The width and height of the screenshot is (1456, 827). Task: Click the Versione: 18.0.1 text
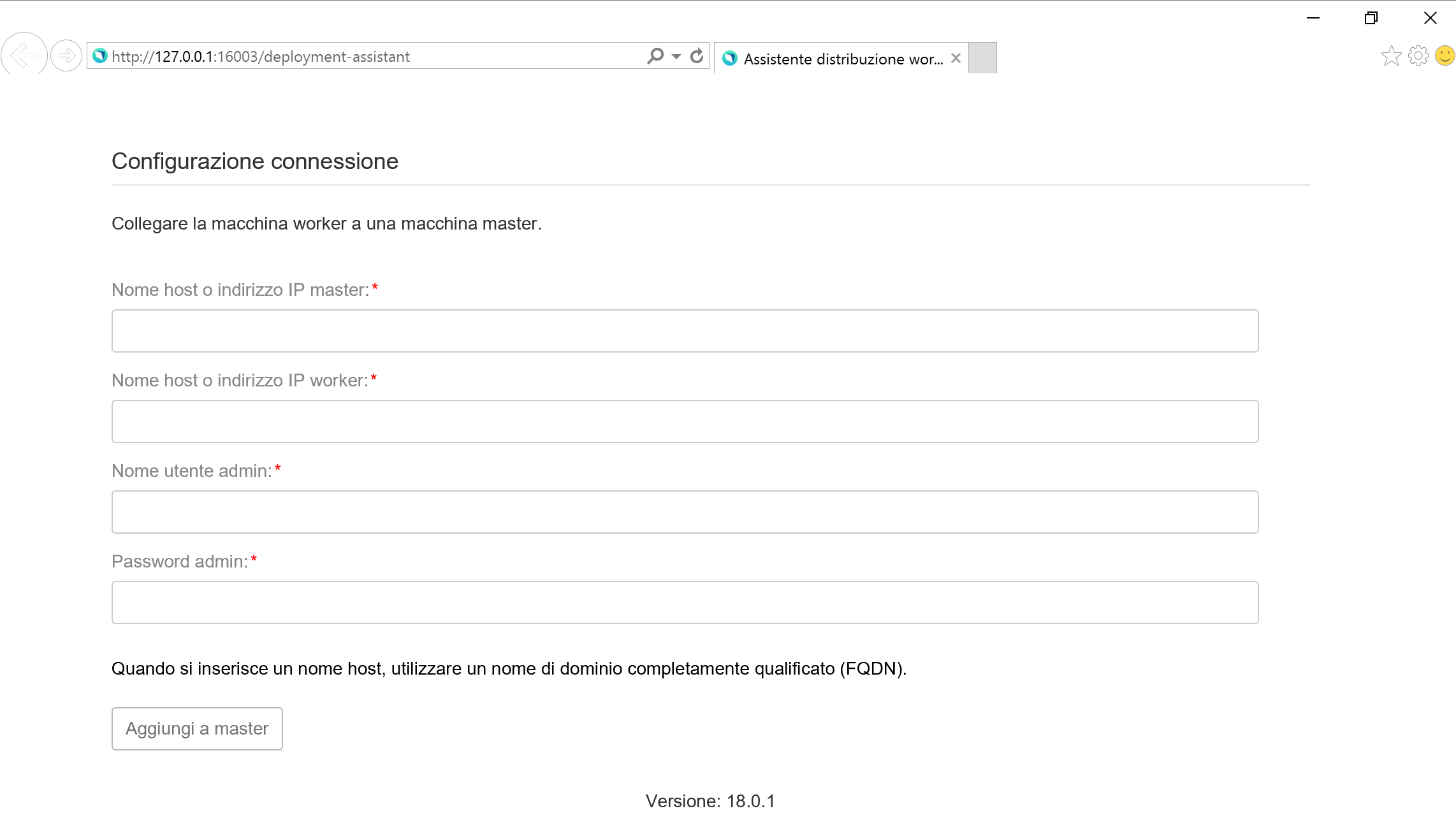pyautogui.click(x=710, y=801)
